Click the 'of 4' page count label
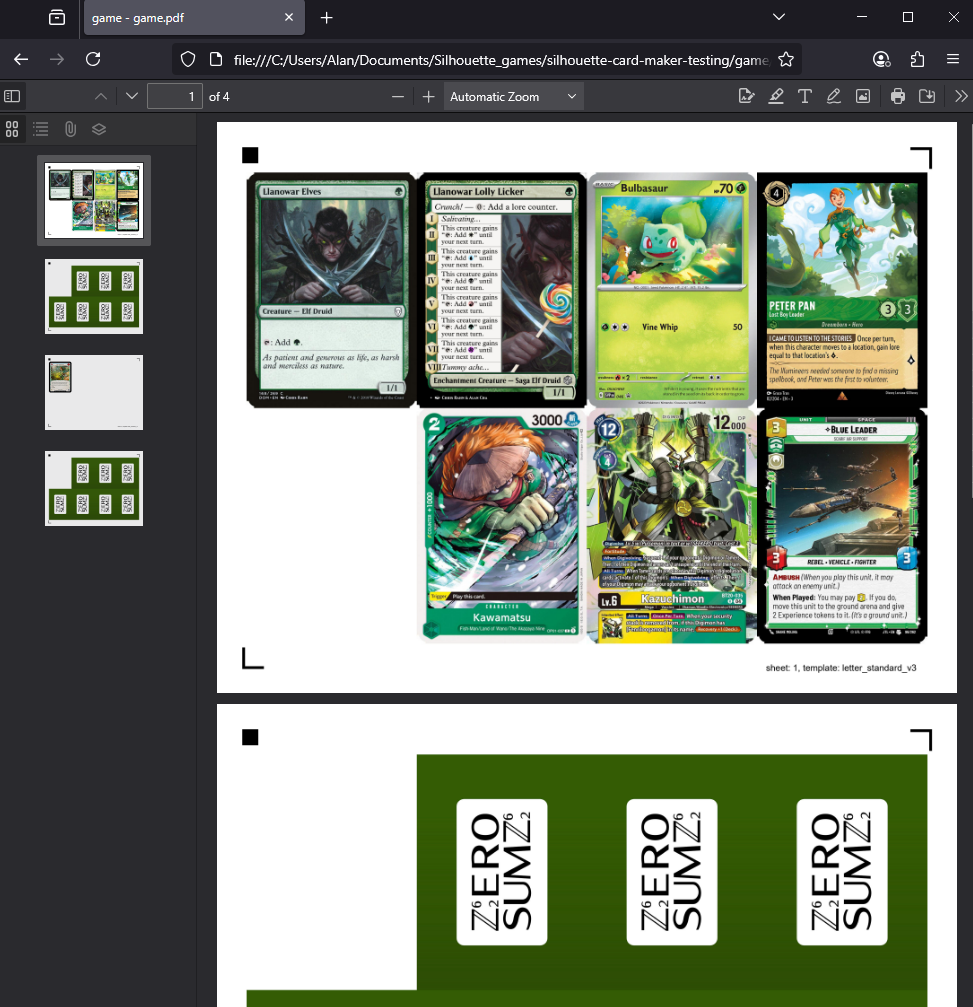Viewport: 973px width, 1007px height. point(219,97)
